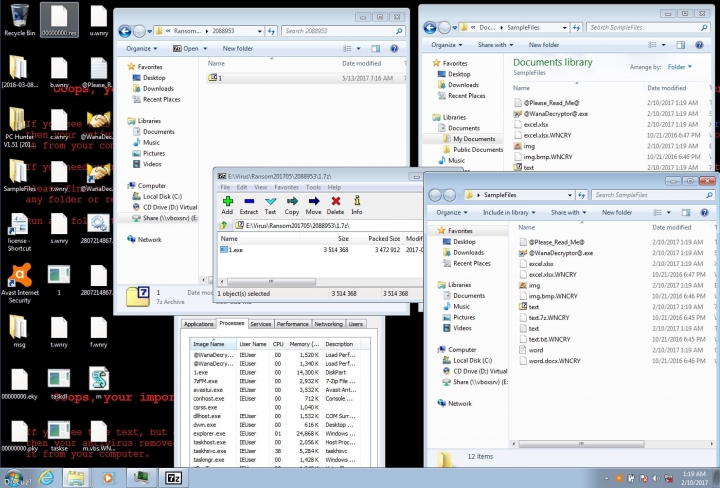Open address bar history dropdown in front SampleFiles
Screen dimensions: 720x488
coord(570,195)
